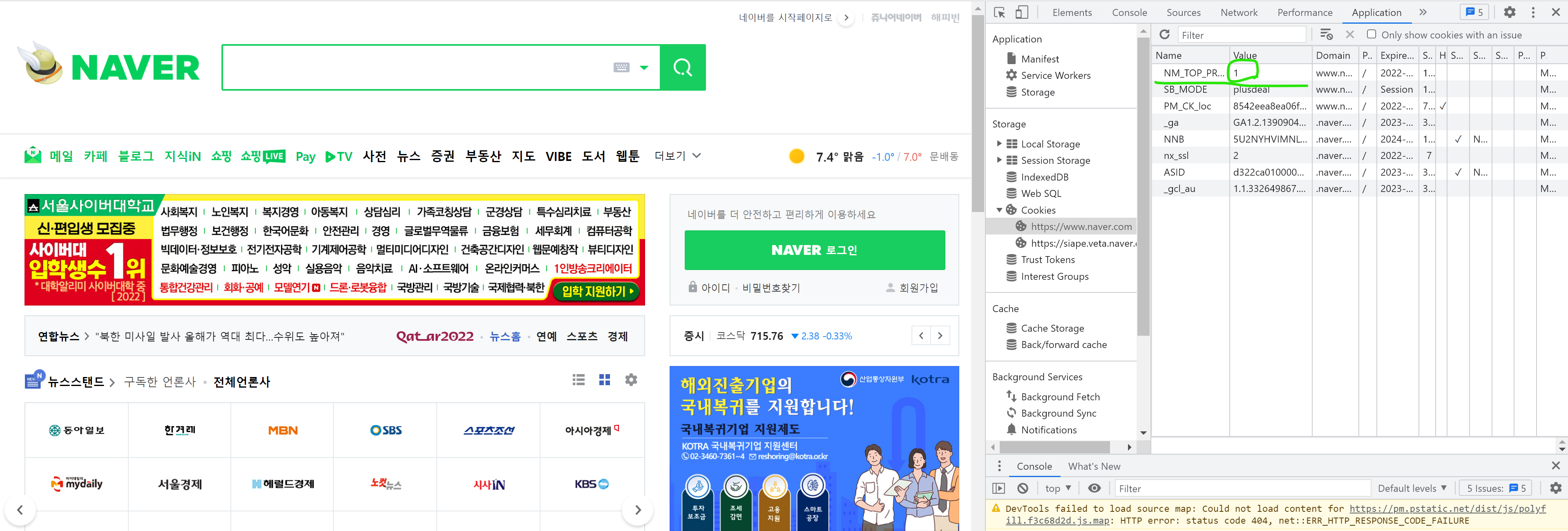This screenshot has width=1568, height=531.
Task: Click the green Naver search button
Action: pos(682,67)
